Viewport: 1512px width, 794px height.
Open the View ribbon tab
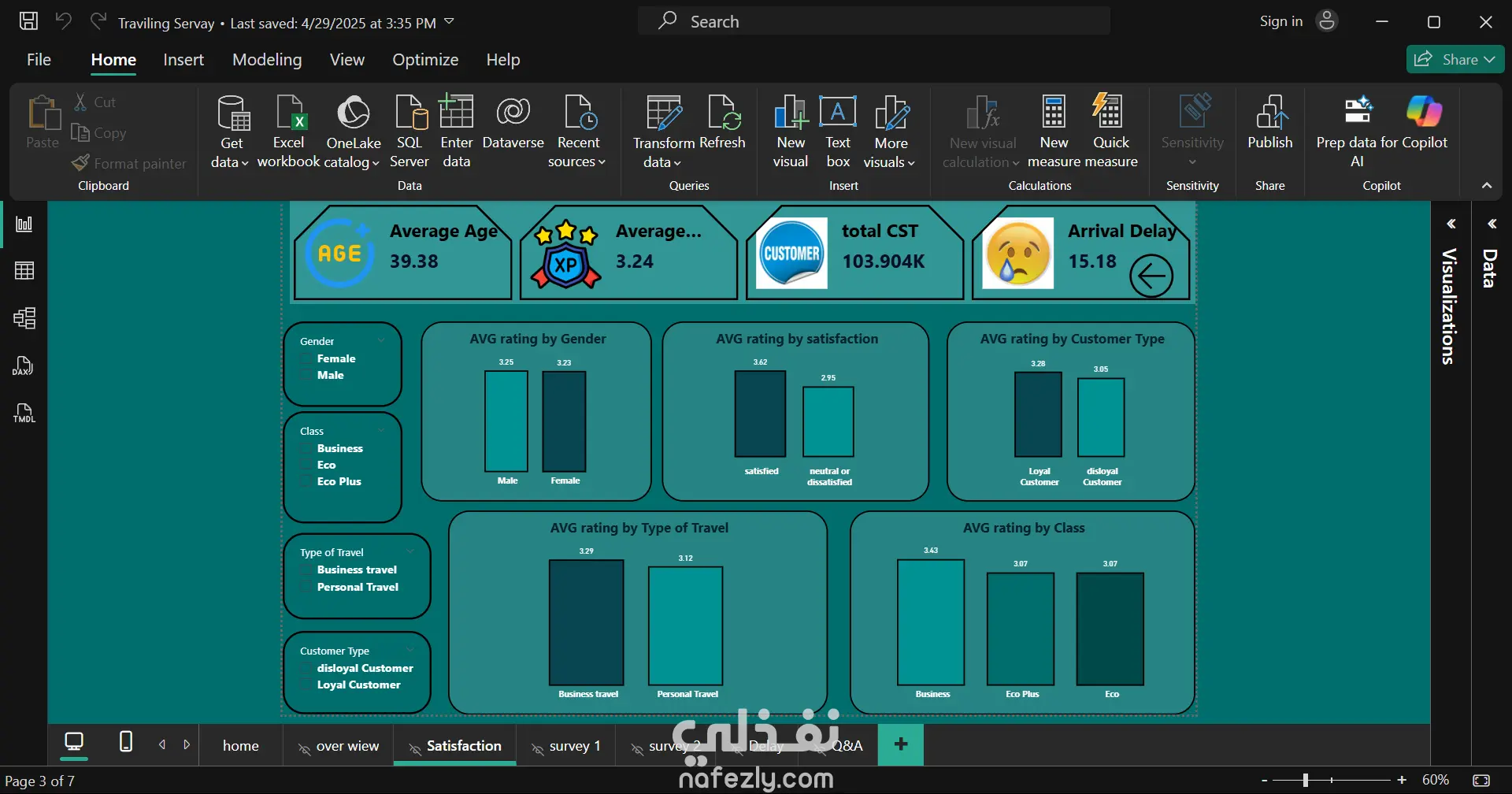click(347, 60)
